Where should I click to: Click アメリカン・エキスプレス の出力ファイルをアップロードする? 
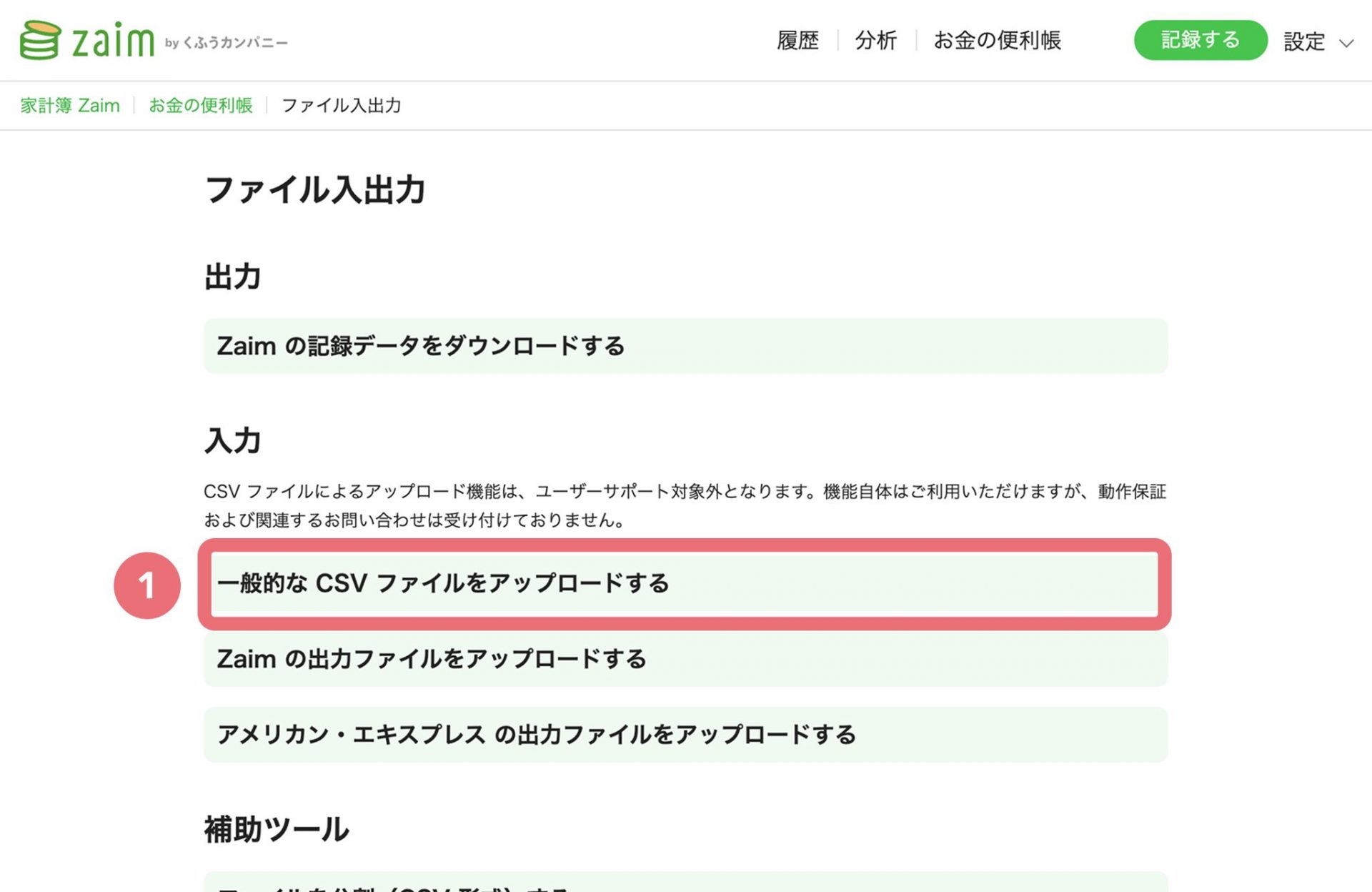click(x=685, y=735)
